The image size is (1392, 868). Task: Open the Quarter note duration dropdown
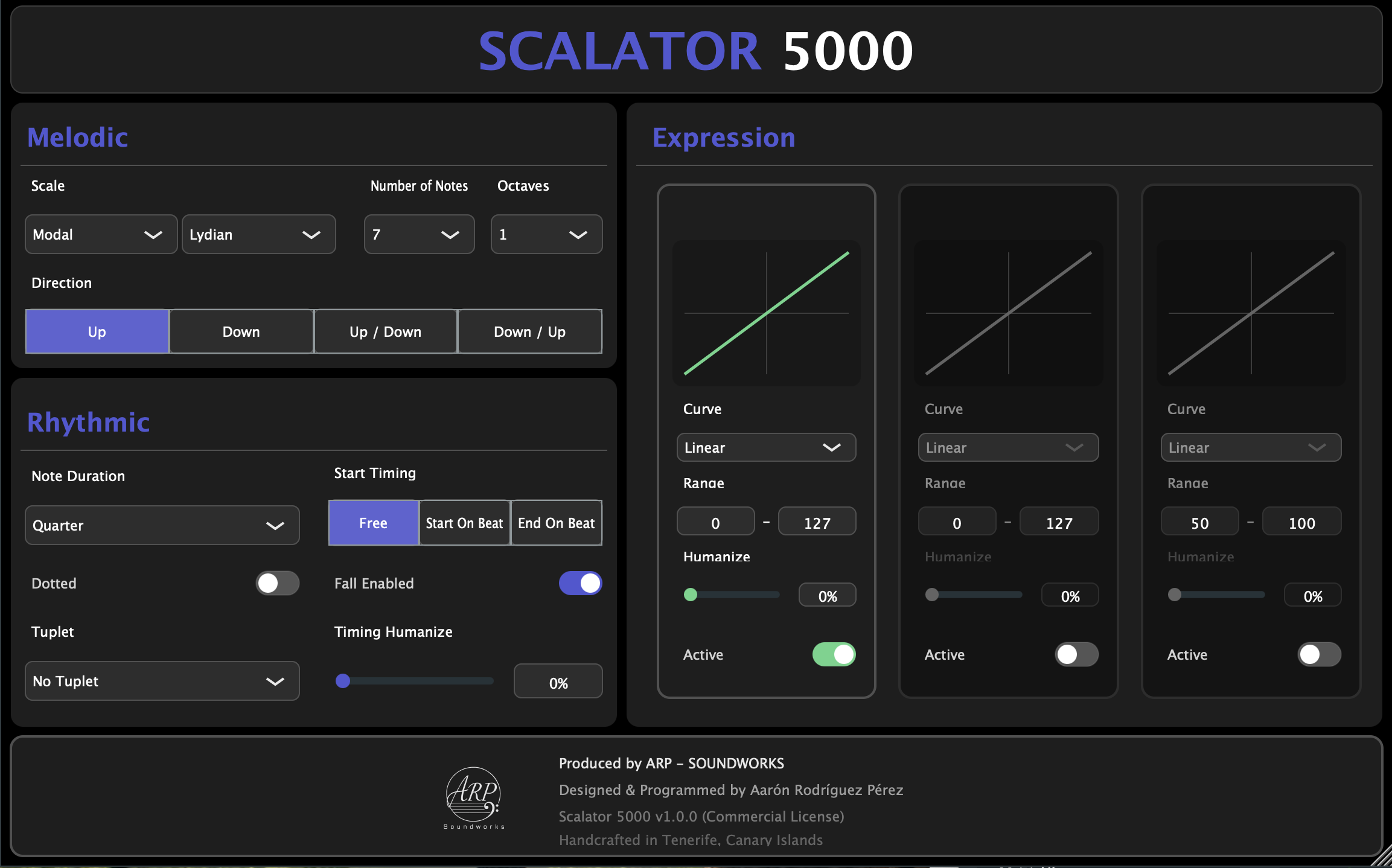tap(162, 525)
